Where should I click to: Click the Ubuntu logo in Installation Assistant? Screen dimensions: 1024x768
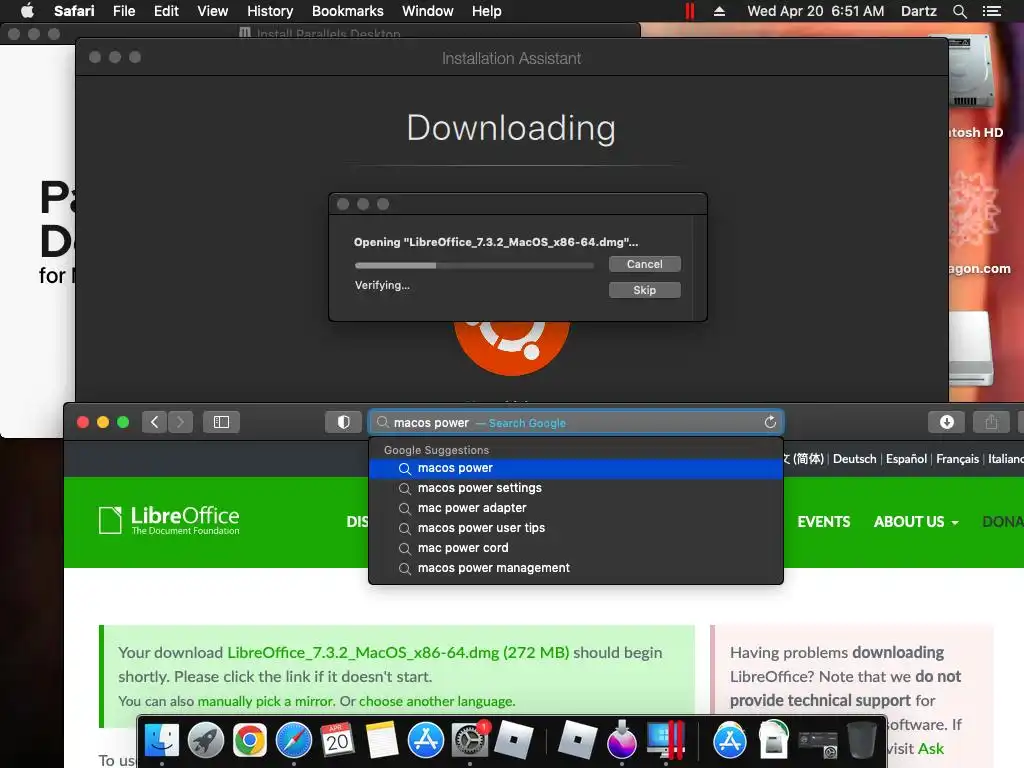pos(511,347)
